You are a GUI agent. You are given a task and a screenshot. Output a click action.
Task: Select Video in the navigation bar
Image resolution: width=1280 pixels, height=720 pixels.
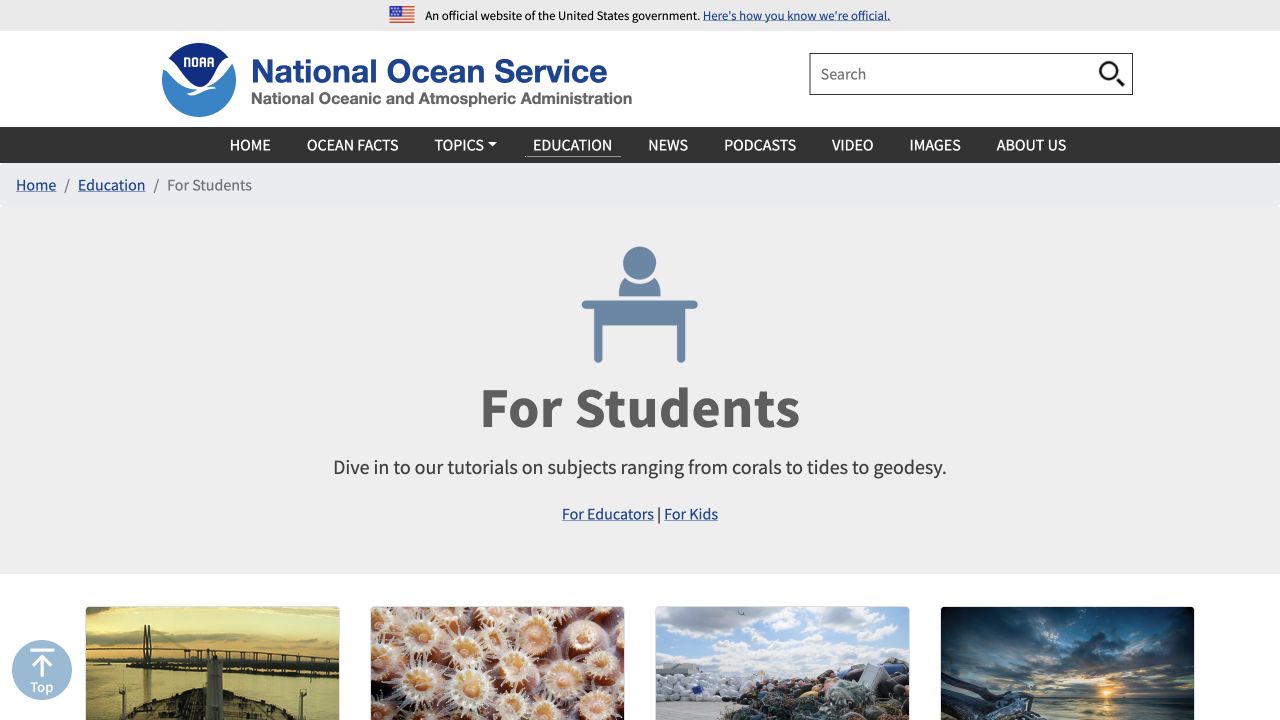(852, 145)
